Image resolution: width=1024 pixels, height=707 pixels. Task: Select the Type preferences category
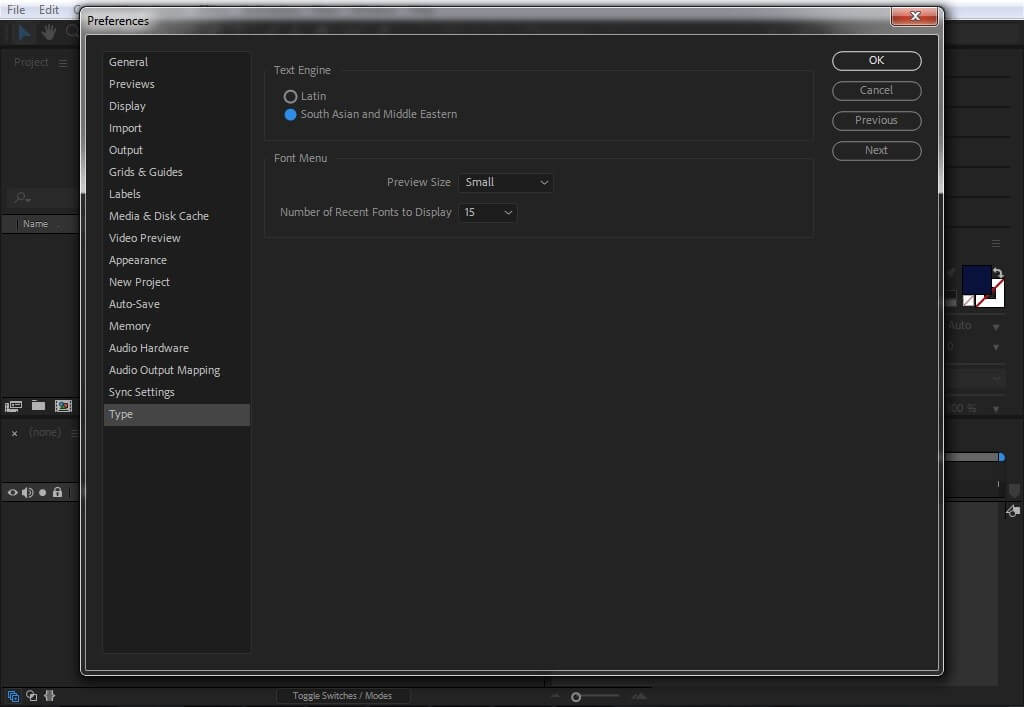coord(176,415)
